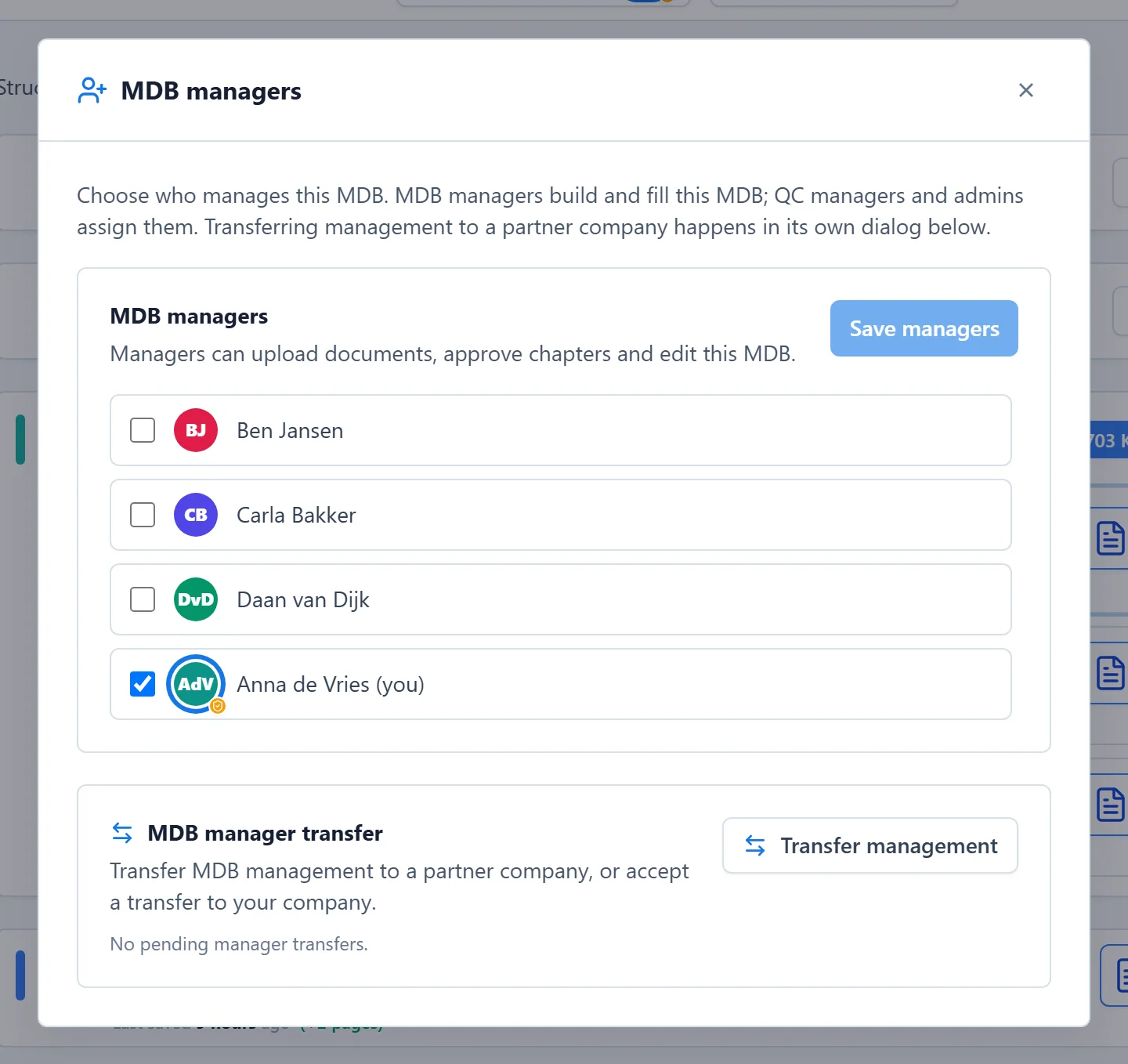Screen dimensions: 1128x1064
Task: Click the "Daan van Dijk" name label
Action: (x=303, y=600)
